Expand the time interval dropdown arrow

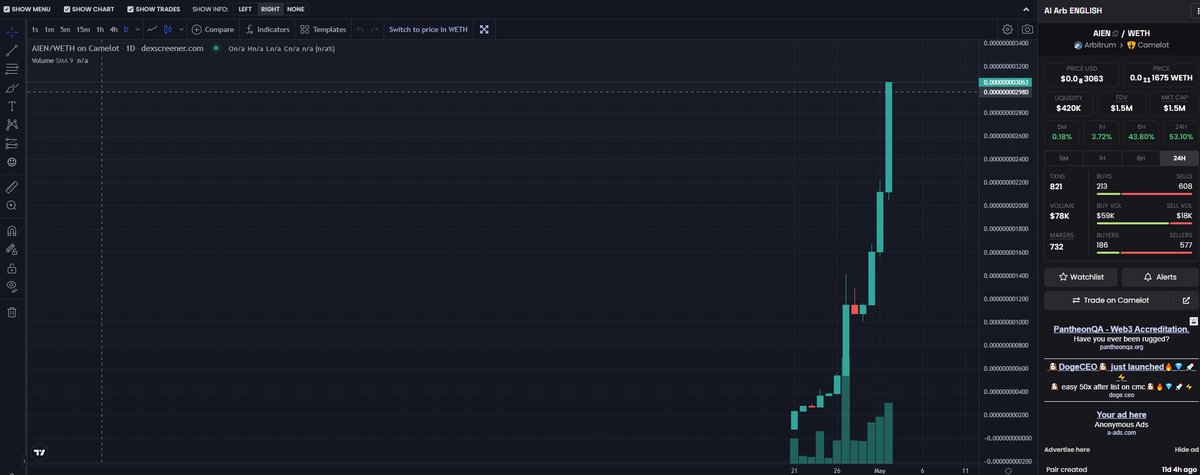(138, 30)
